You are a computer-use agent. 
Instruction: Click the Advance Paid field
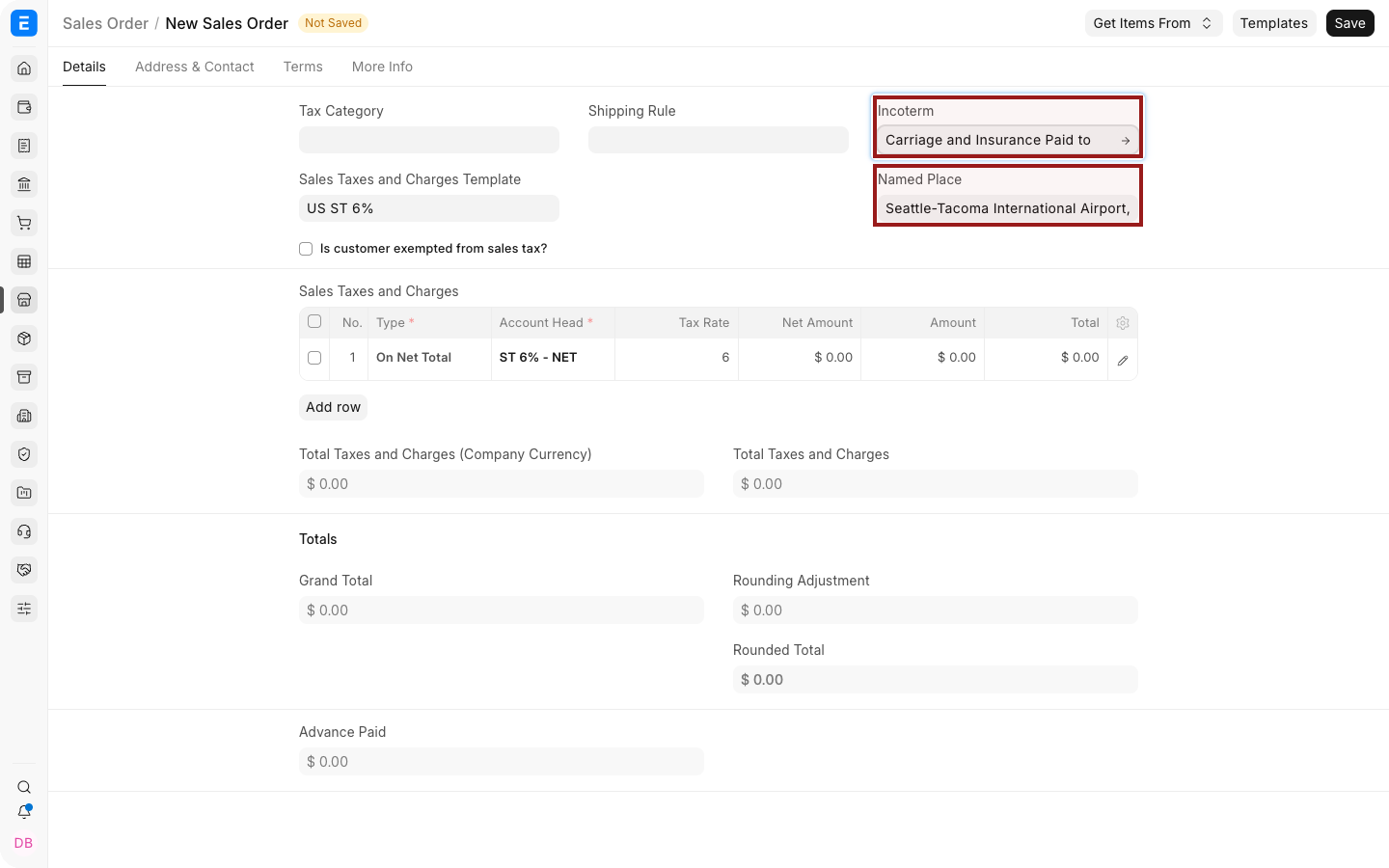coord(502,762)
